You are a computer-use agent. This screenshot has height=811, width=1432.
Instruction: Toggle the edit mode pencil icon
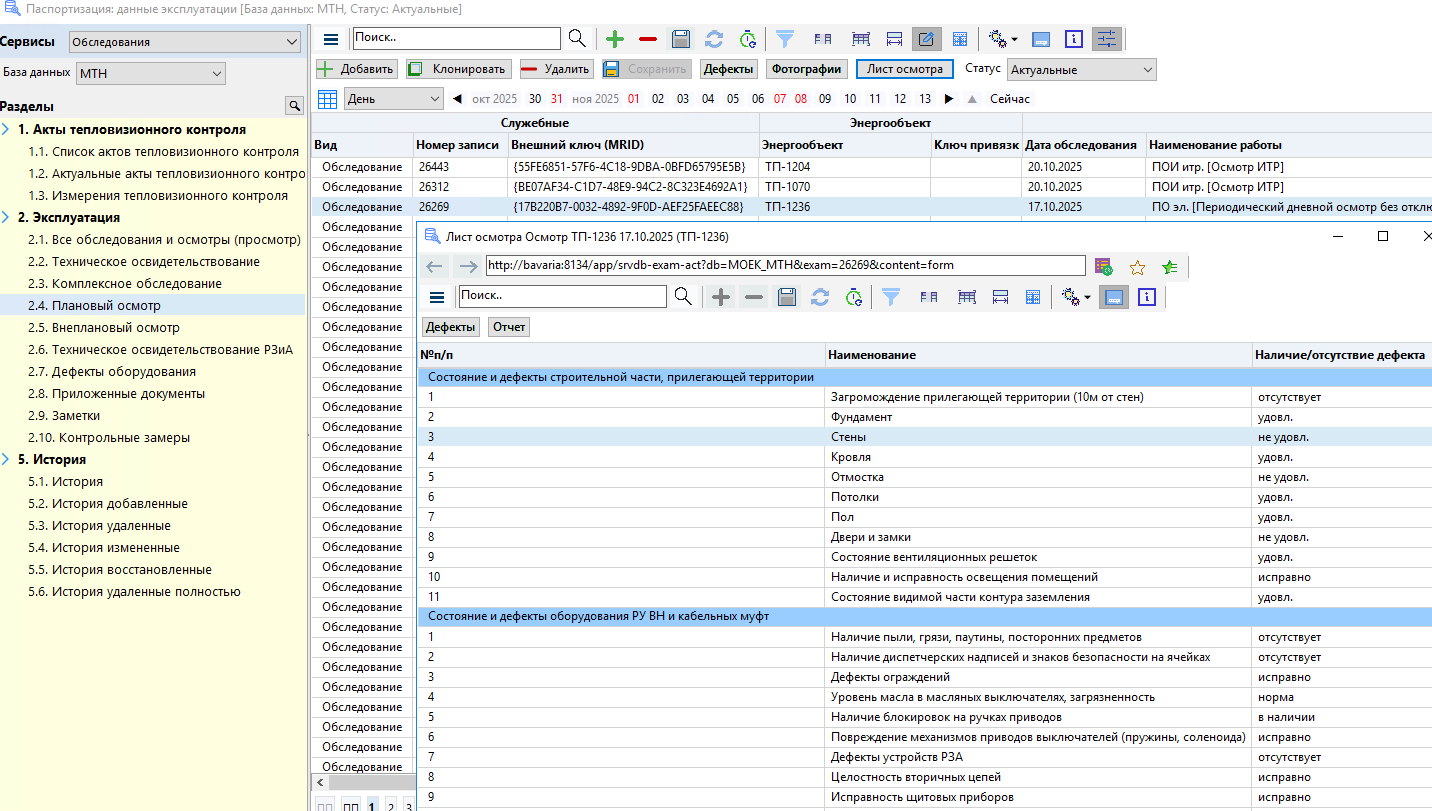pyautogui.click(x=926, y=39)
